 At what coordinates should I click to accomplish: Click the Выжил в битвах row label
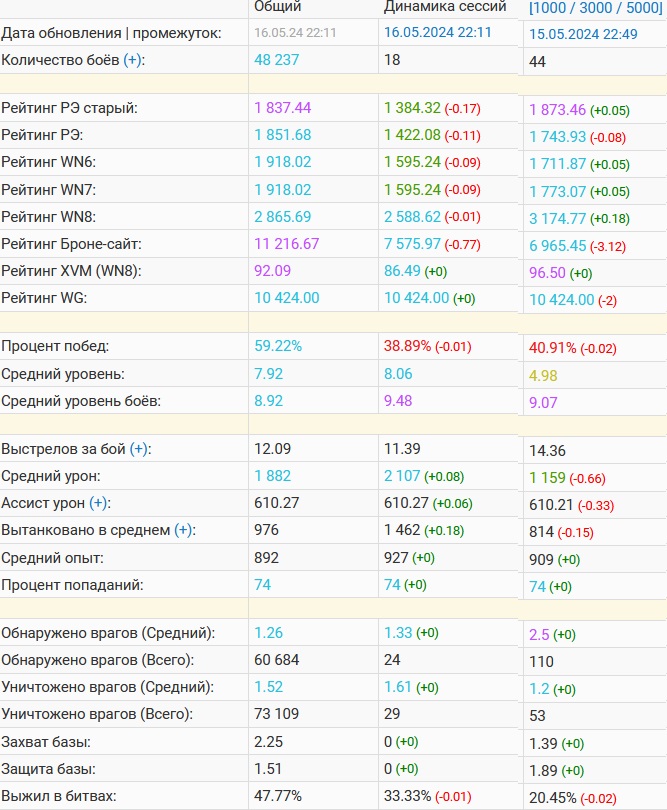coord(59,796)
